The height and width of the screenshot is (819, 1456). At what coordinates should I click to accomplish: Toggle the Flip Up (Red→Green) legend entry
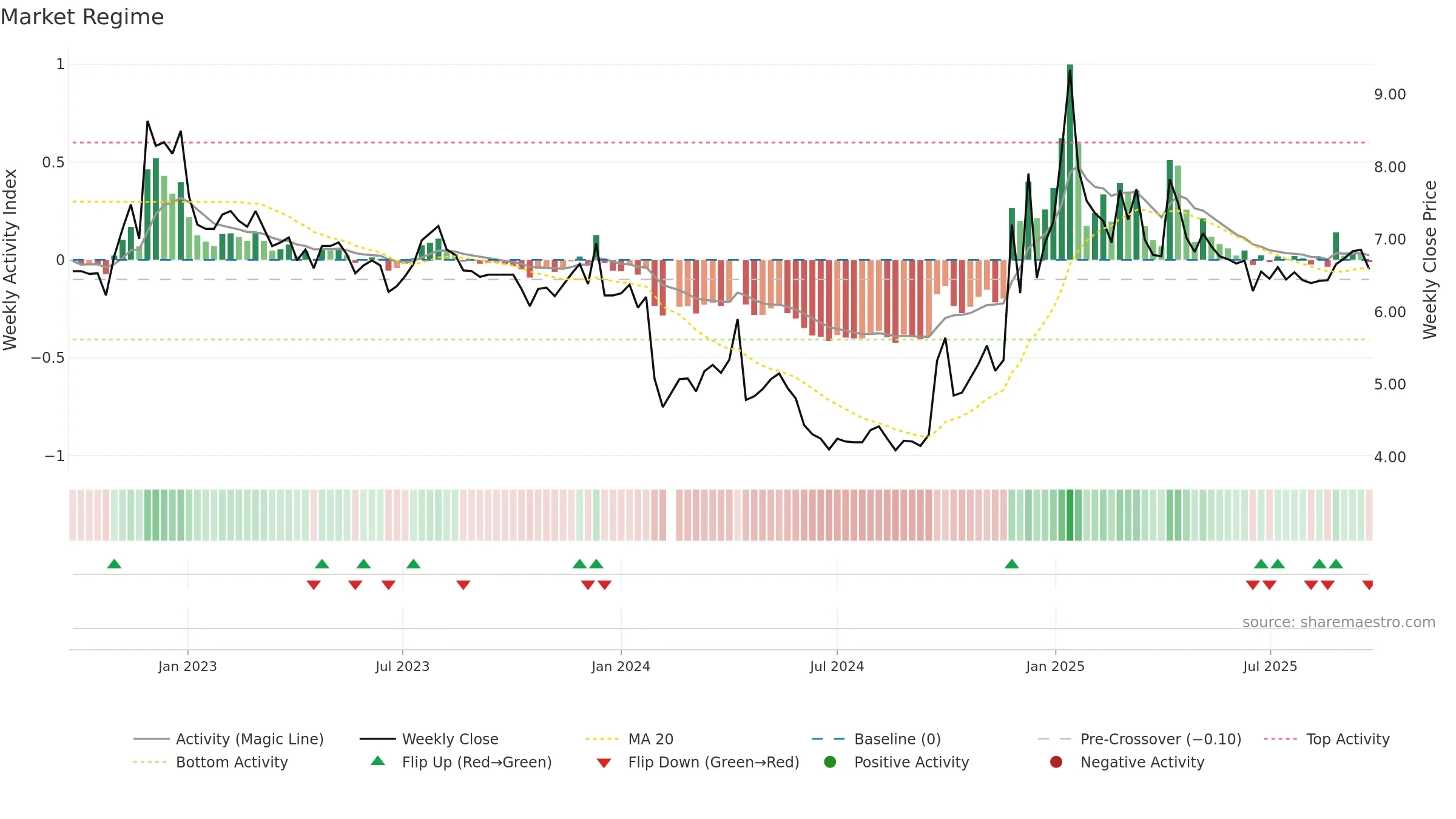[461, 762]
